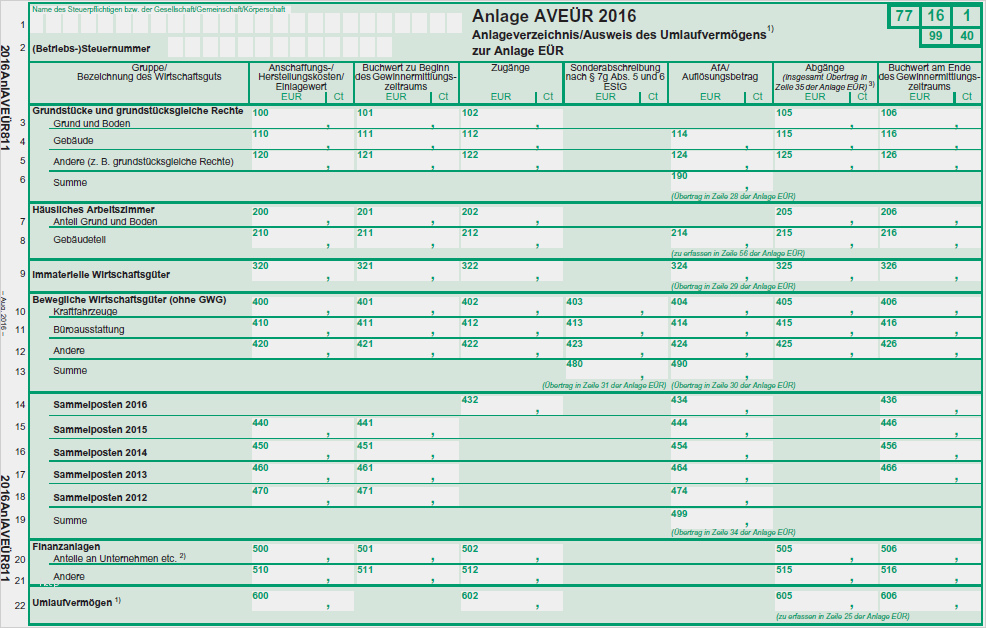Select field 202 Zugänge for Anteil Grund und Boden
The height and width of the screenshot is (628, 986).
tap(509, 217)
